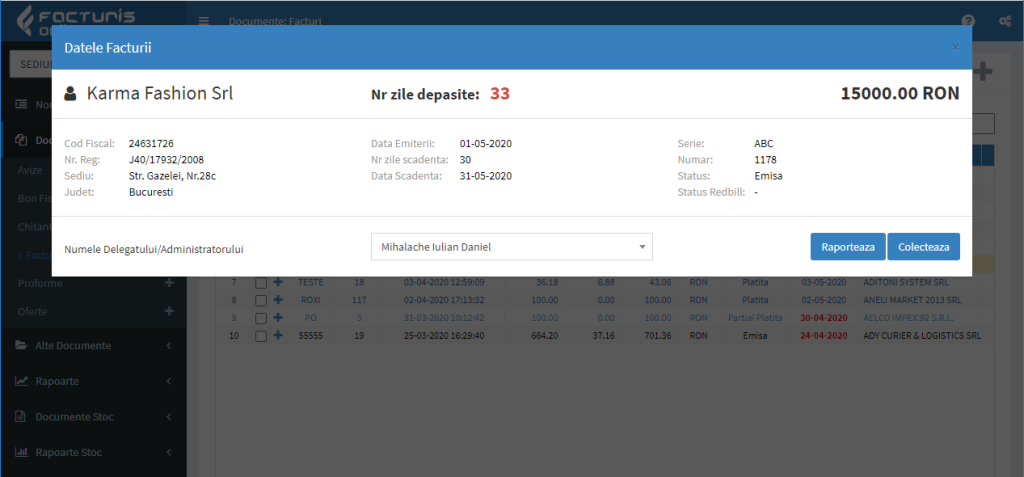Tick the checkbox in row 7 TESTE
1024x477 pixels.
(x=261, y=283)
